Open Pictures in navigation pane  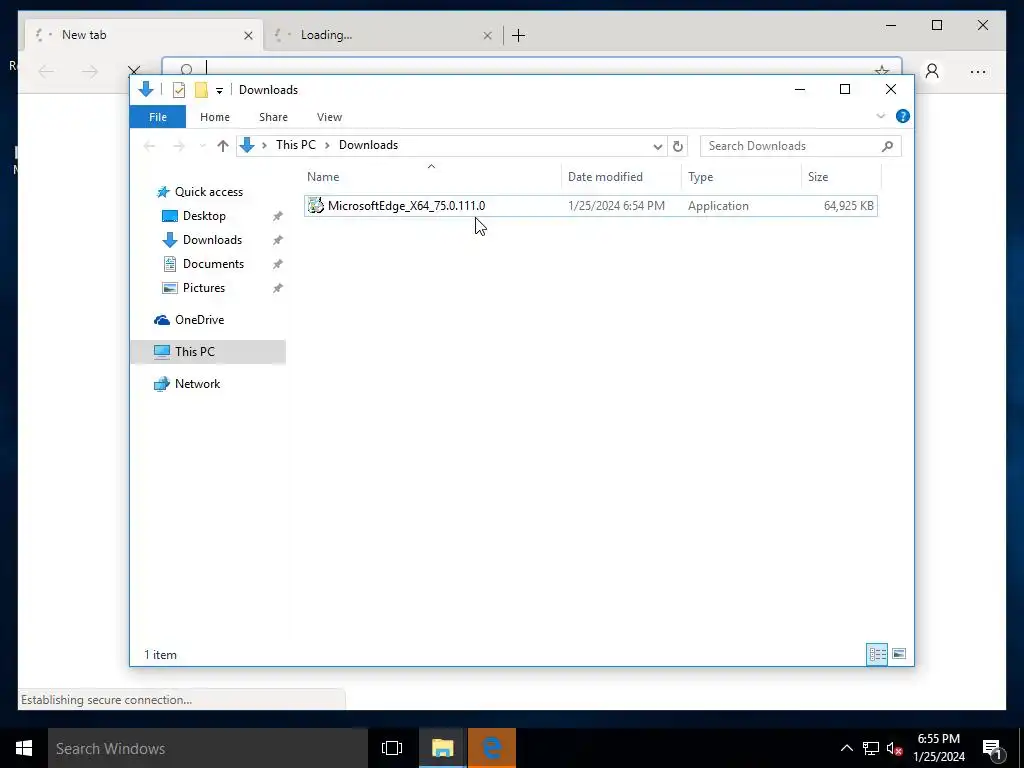tap(204, 288)
